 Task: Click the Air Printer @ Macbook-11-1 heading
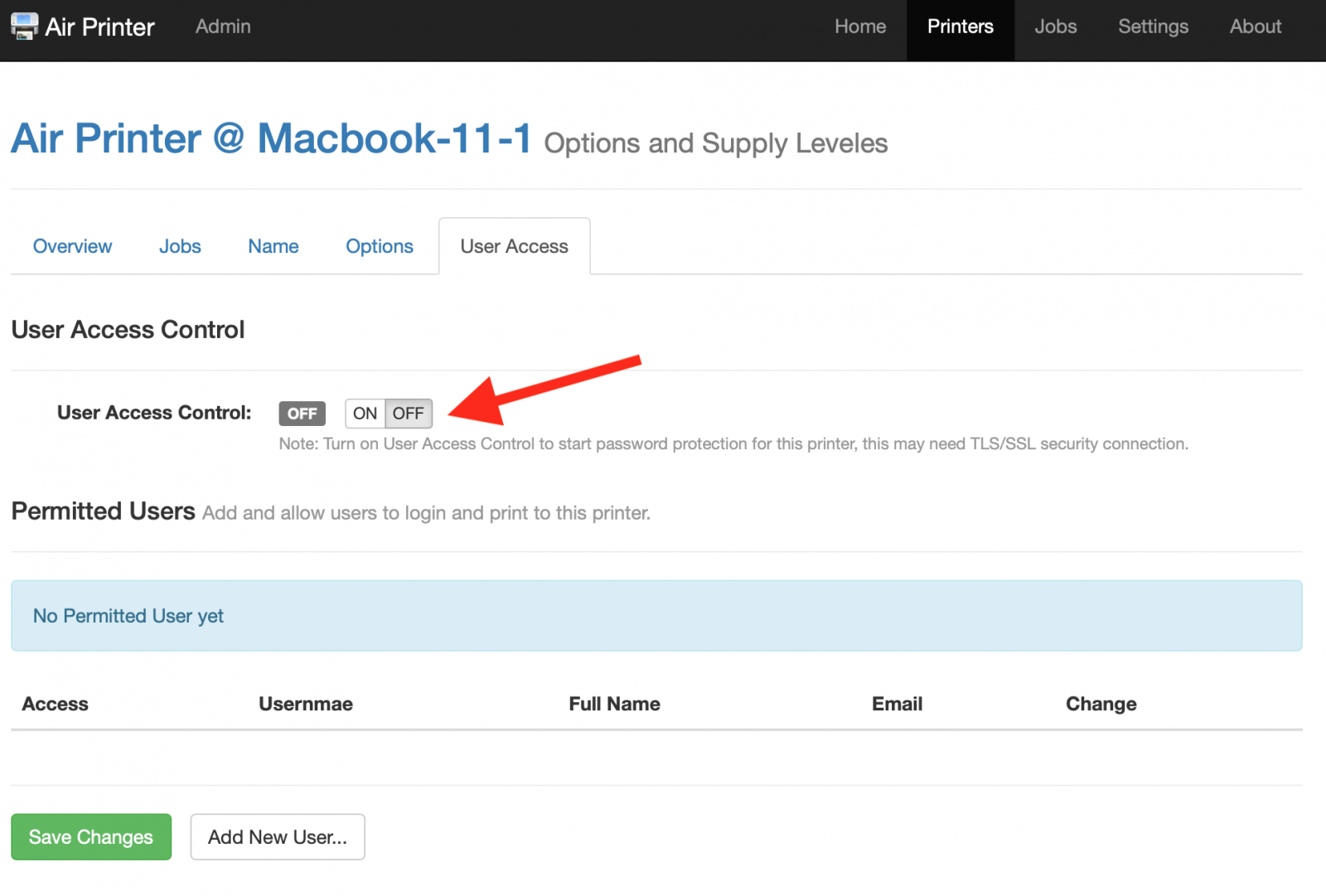pyautogui.click(x=271, y=138)
